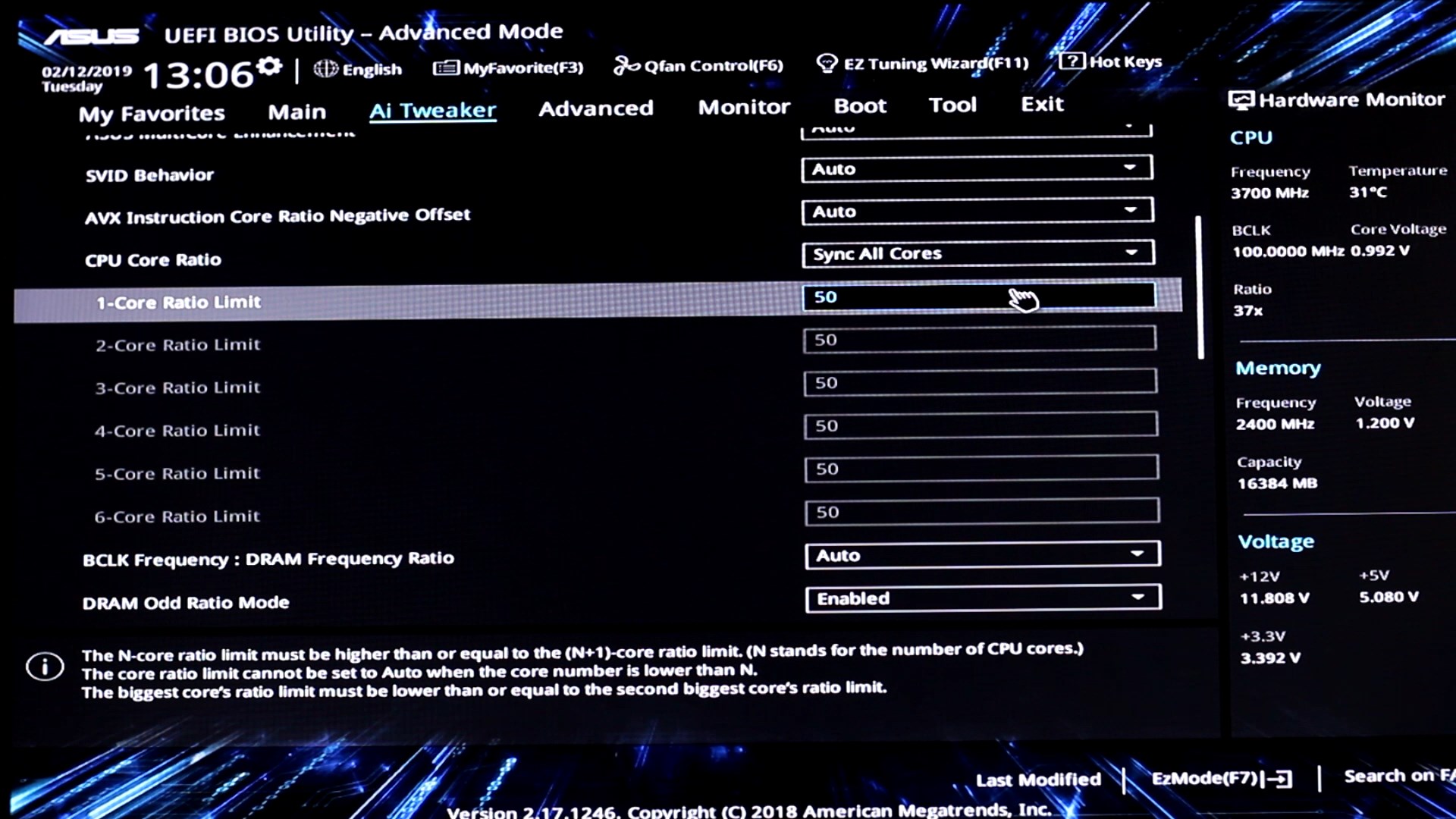
Task: Open the Exit tab
Action: point(1042,104)
